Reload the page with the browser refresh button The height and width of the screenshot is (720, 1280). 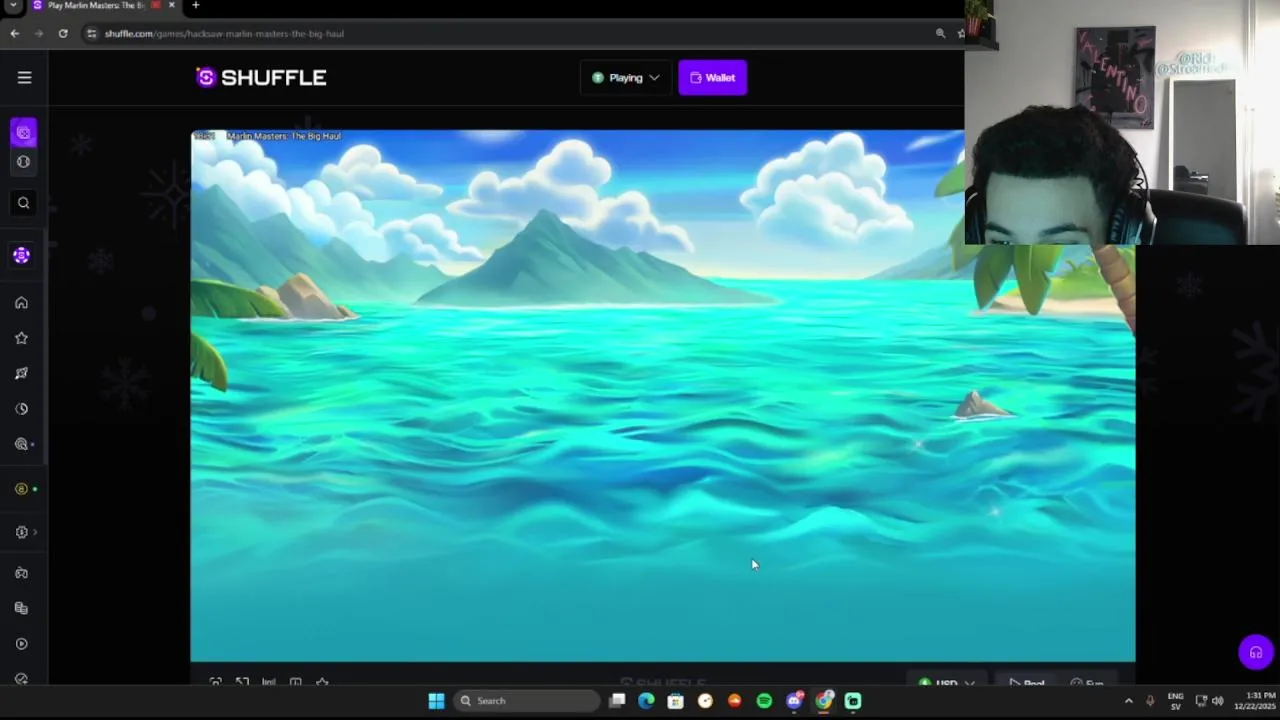coord(63,33)
